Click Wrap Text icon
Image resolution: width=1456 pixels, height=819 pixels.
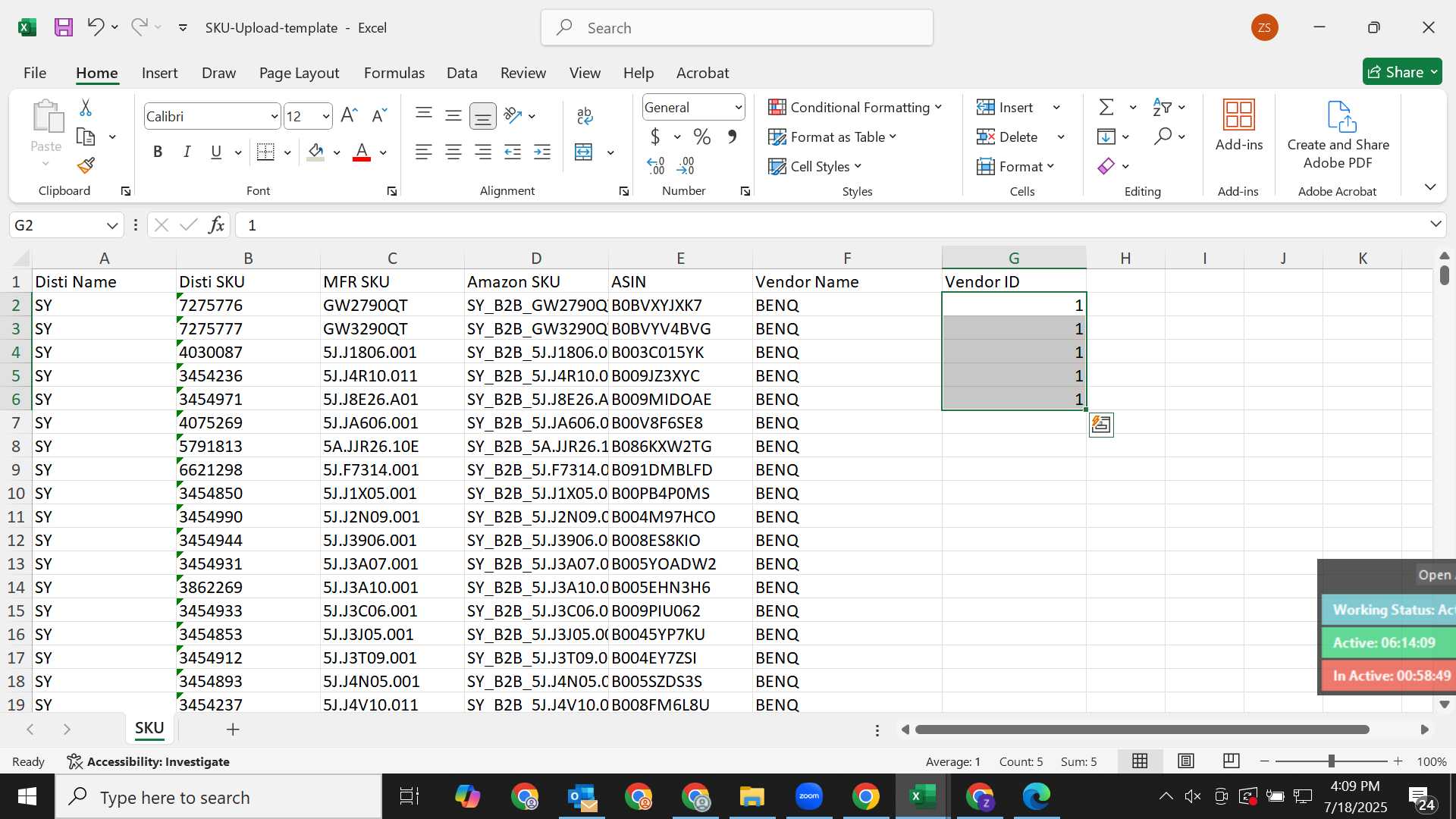click(585, 115)
